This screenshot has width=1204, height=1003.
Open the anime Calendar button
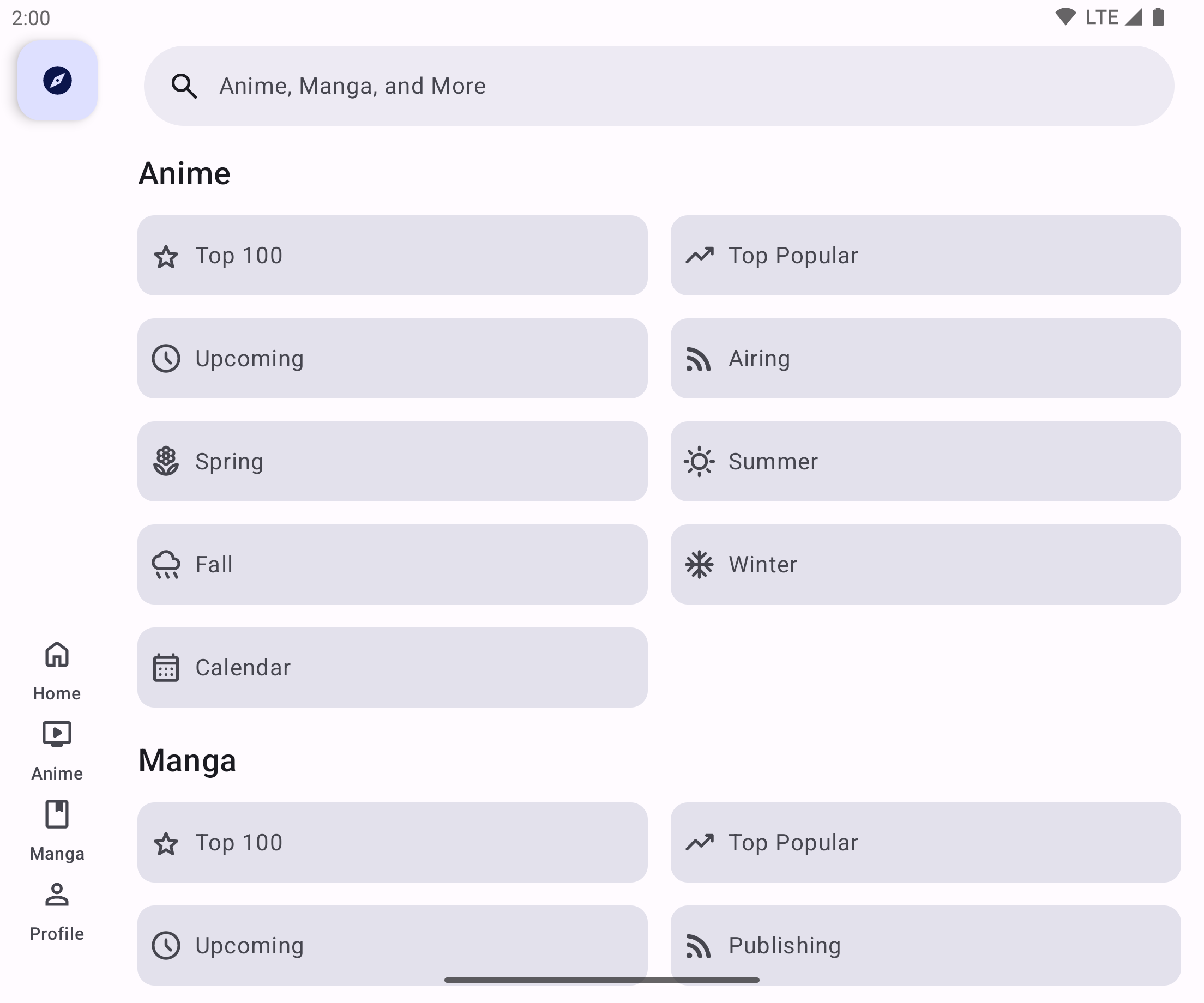click(x=392, y=667)
